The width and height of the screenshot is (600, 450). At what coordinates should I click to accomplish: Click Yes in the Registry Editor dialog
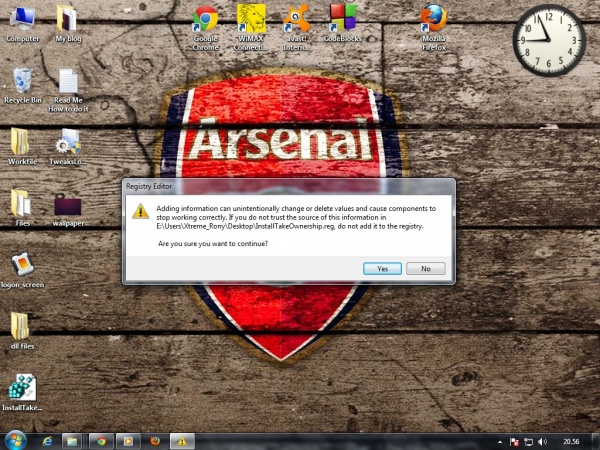(382, 269)
